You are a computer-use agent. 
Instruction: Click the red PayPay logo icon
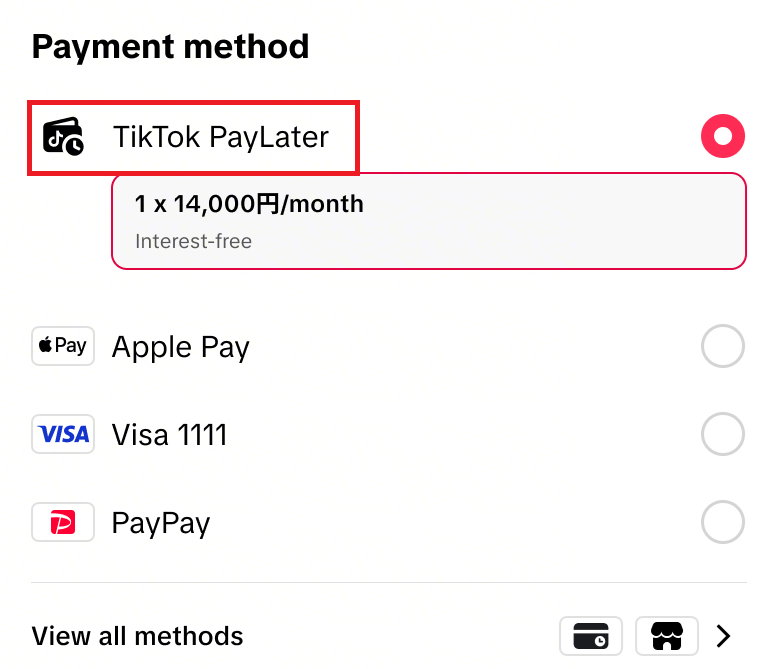coord(63,522)
